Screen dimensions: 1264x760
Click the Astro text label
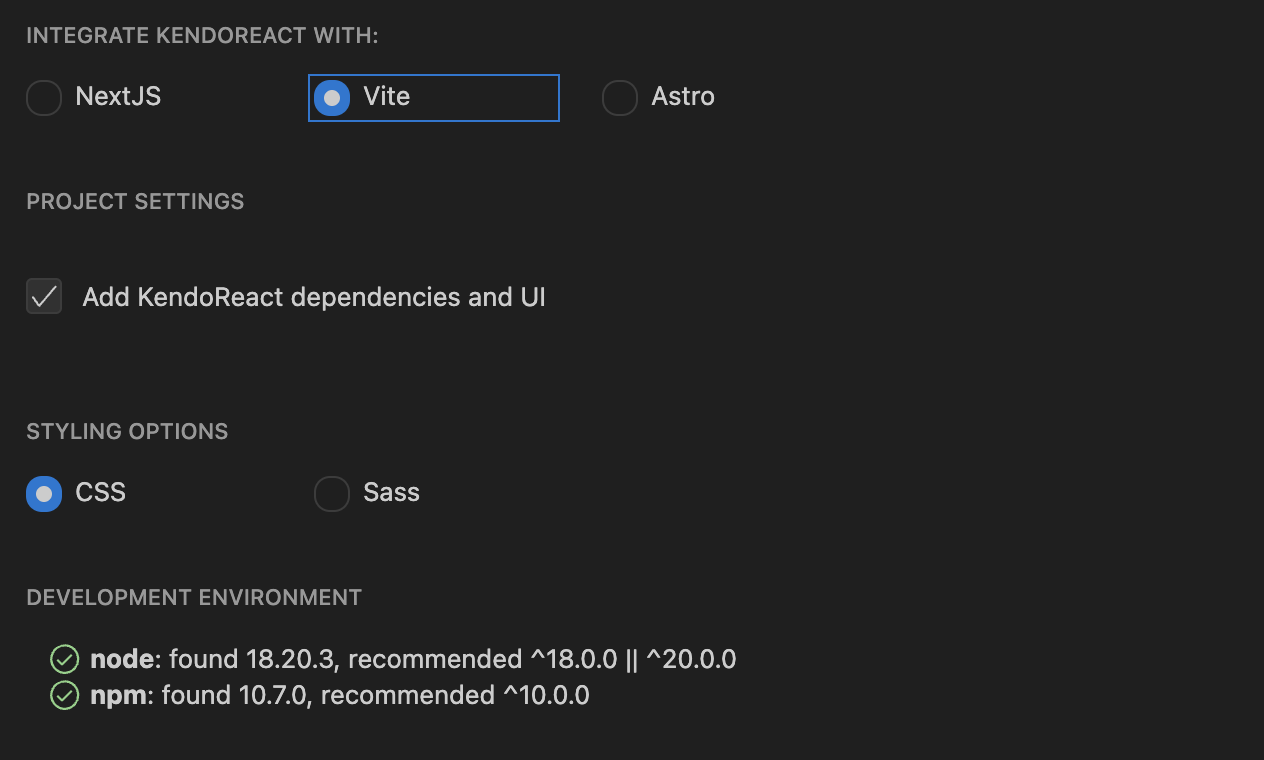pos(683,97)
